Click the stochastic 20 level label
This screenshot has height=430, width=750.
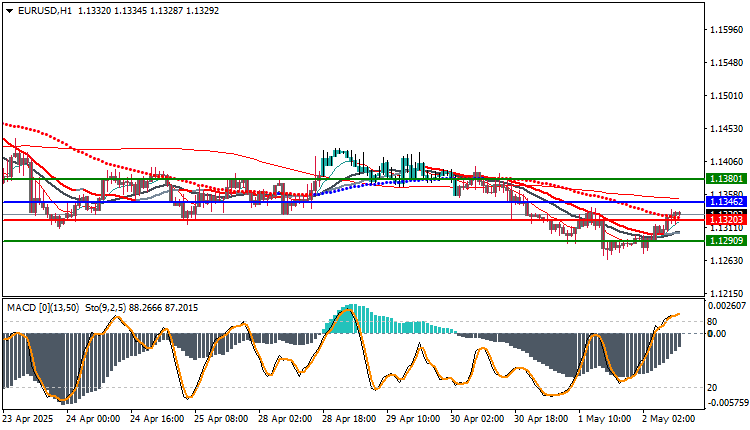point(712,387)
